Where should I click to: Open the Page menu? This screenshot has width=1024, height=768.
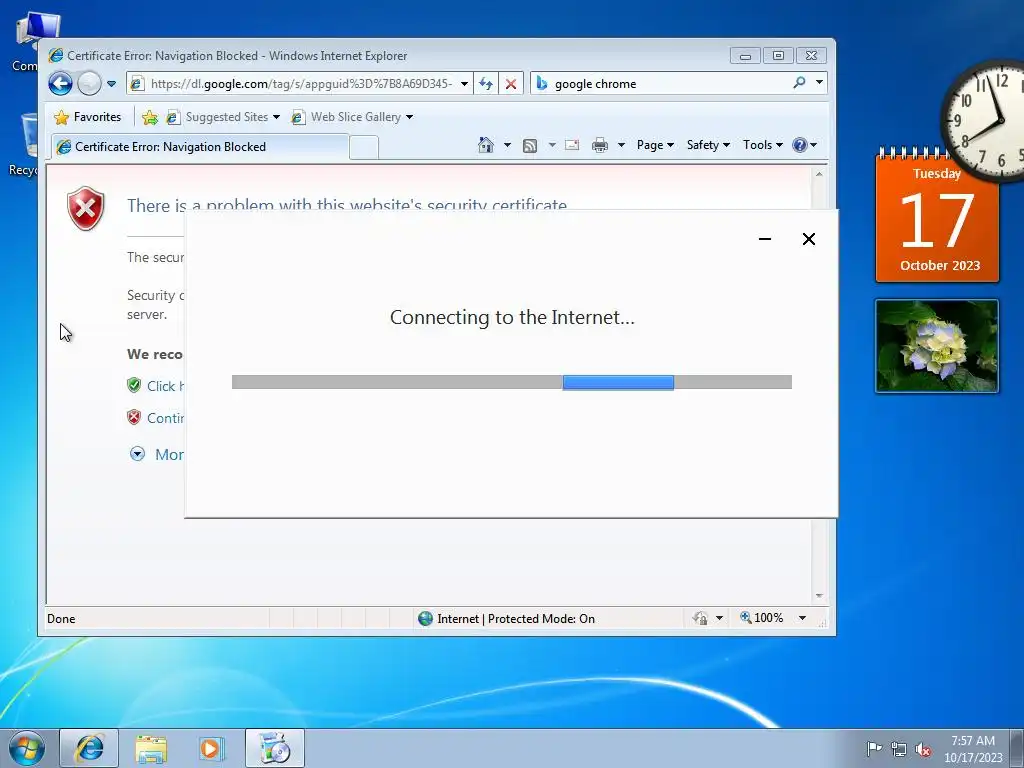pos(655,145)
